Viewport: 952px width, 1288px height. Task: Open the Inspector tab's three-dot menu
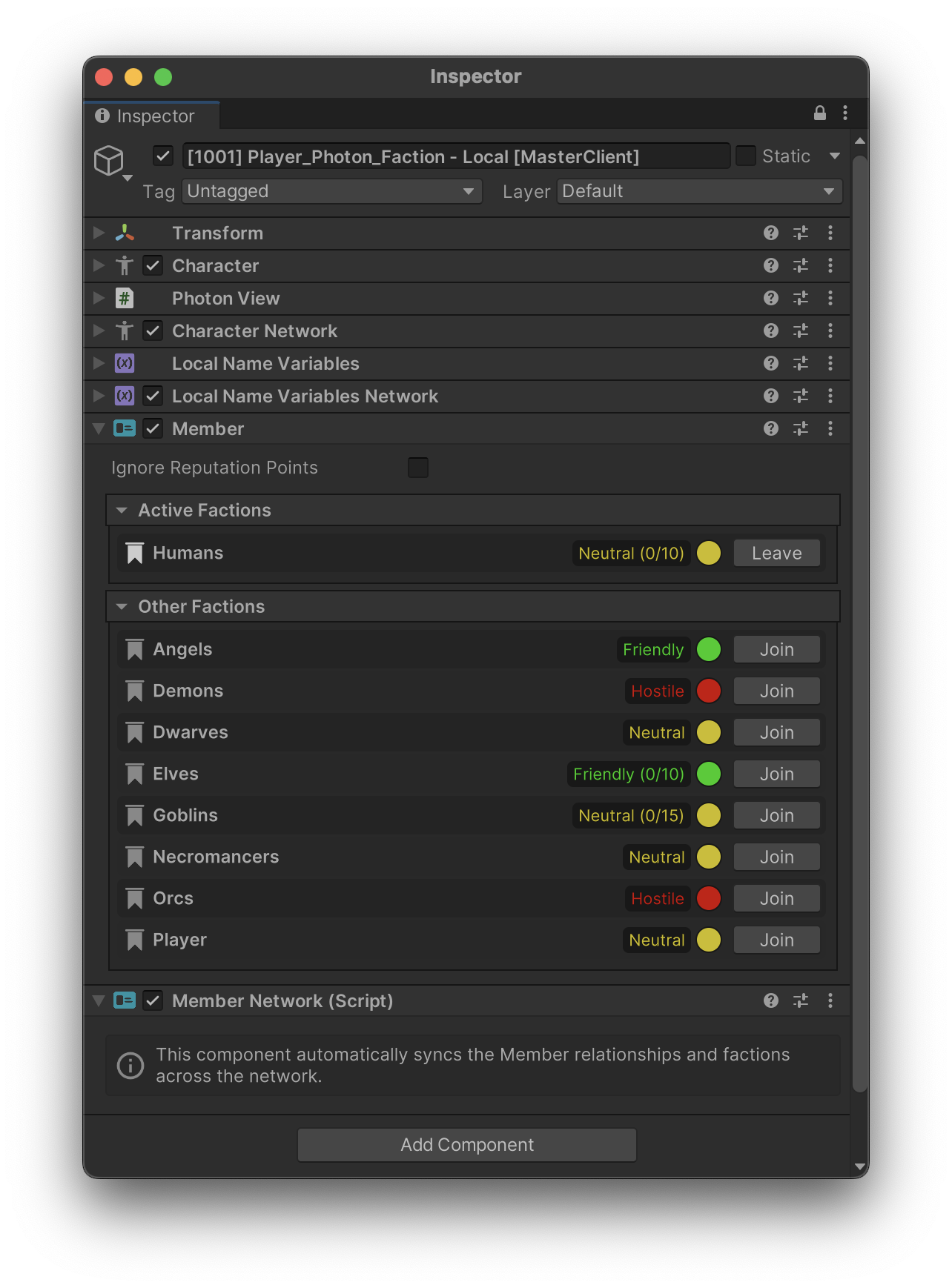tap(845, 113)
